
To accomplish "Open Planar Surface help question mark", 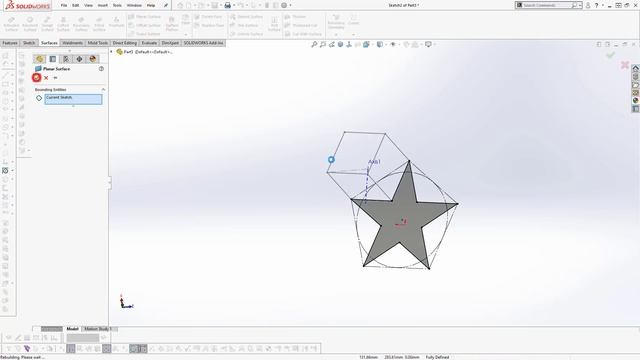I will [101, 69].
